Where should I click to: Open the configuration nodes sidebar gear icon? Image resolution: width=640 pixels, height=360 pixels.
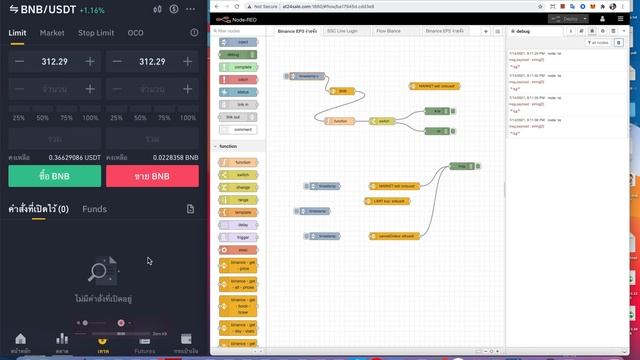602,31
